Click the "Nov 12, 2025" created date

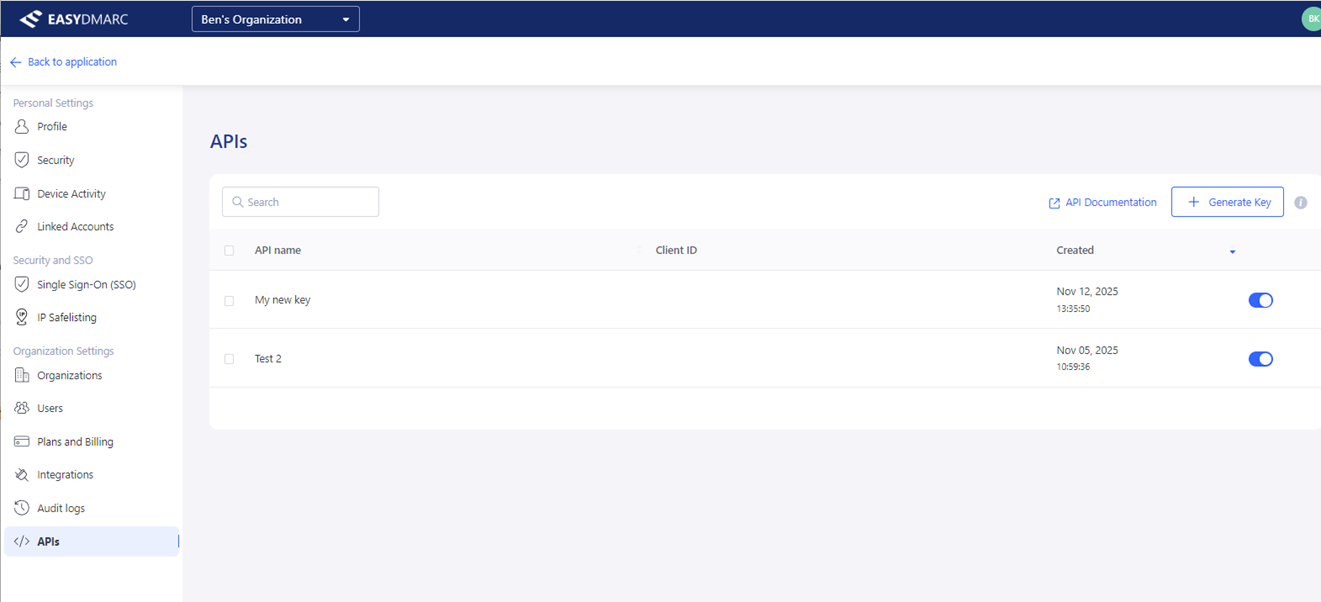coord(1087,292)
